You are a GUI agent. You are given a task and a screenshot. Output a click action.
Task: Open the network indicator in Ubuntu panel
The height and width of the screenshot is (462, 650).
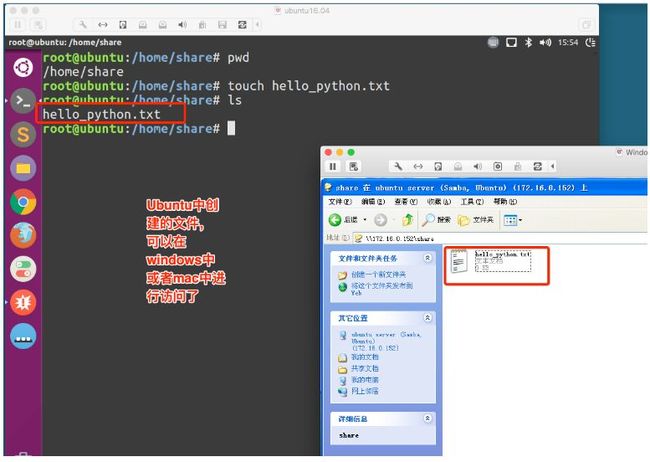pyautogui.click(x=511, y=42)
